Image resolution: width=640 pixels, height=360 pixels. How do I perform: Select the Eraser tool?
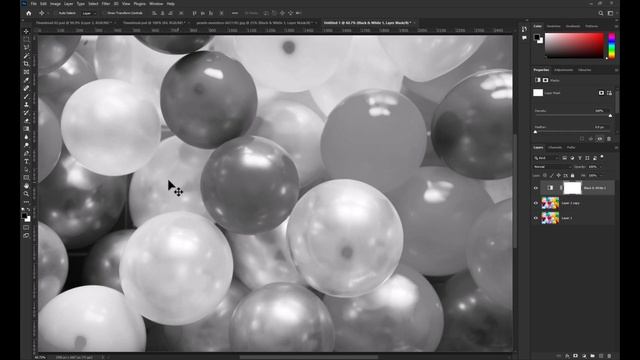27,121
